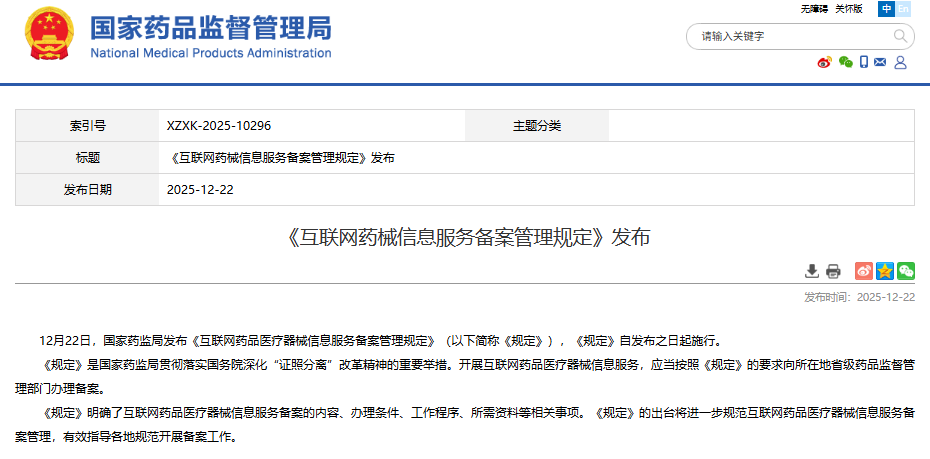Click the 标题 label cell
This screenshot has width=930, height=459.
(87, 158)
